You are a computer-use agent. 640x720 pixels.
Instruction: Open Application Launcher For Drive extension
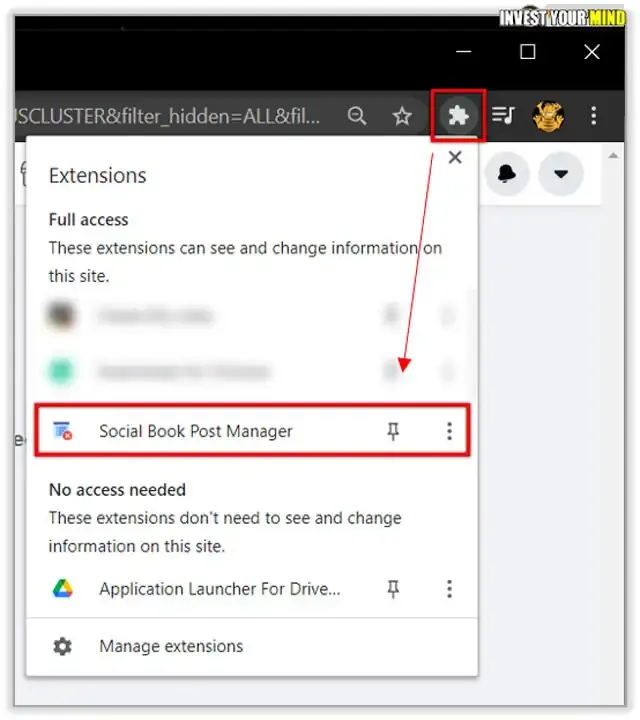click(x=252, y=589)
